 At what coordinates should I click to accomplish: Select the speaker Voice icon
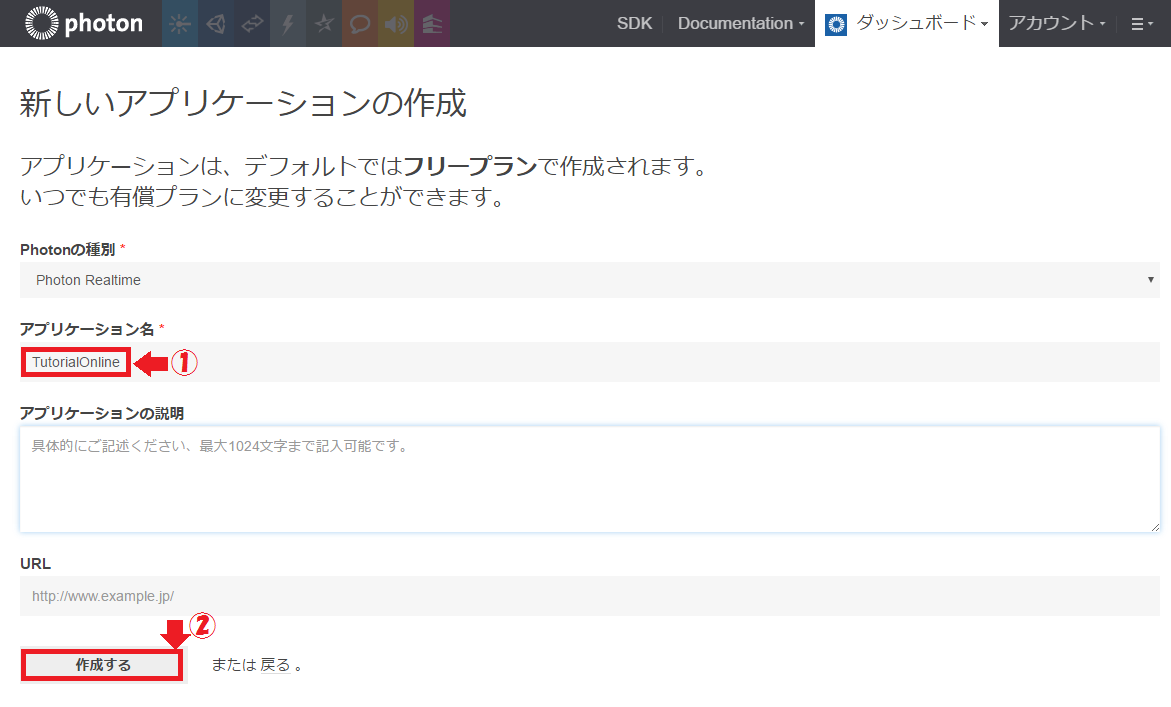click(396, 24)
